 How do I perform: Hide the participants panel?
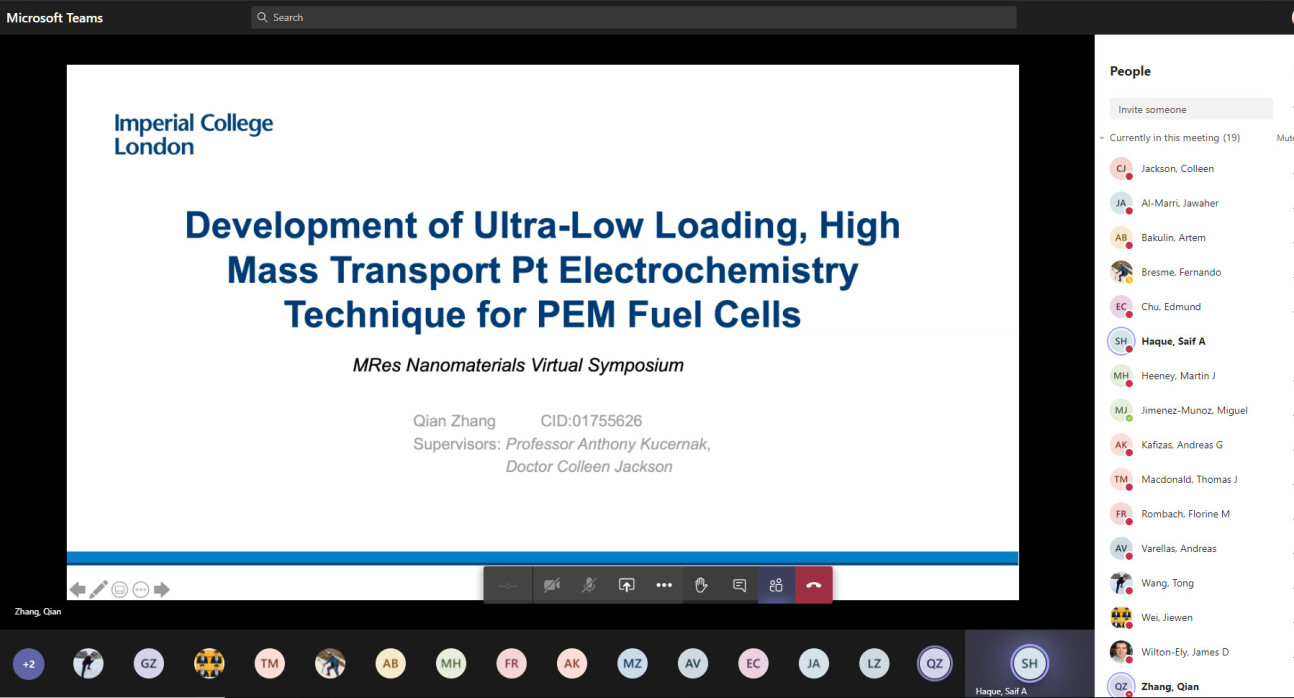click(x=776, y=585)
